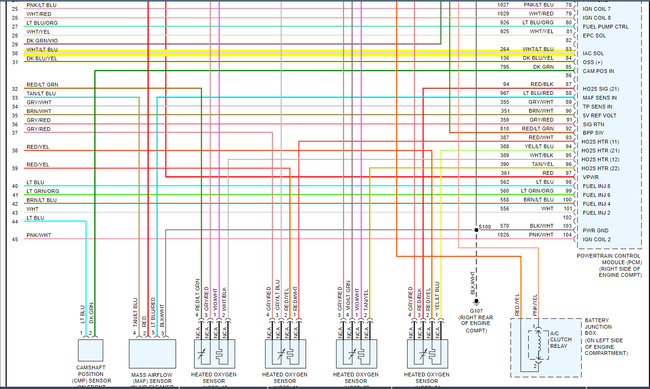Click the POWERTRAIN CONTROL MODULE (PCM) caption
Screen dimensions: 650x389
tap(609, 265)
